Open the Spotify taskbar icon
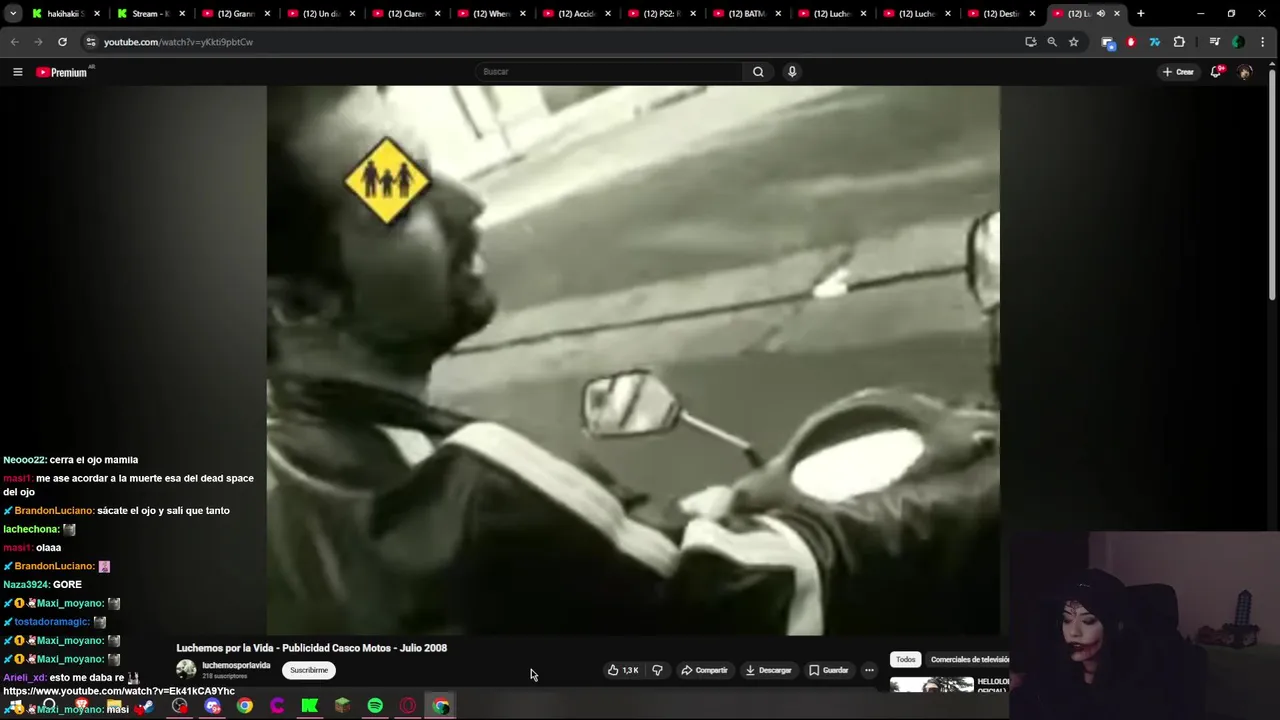 pyautogui.click(x=375, y=706)
